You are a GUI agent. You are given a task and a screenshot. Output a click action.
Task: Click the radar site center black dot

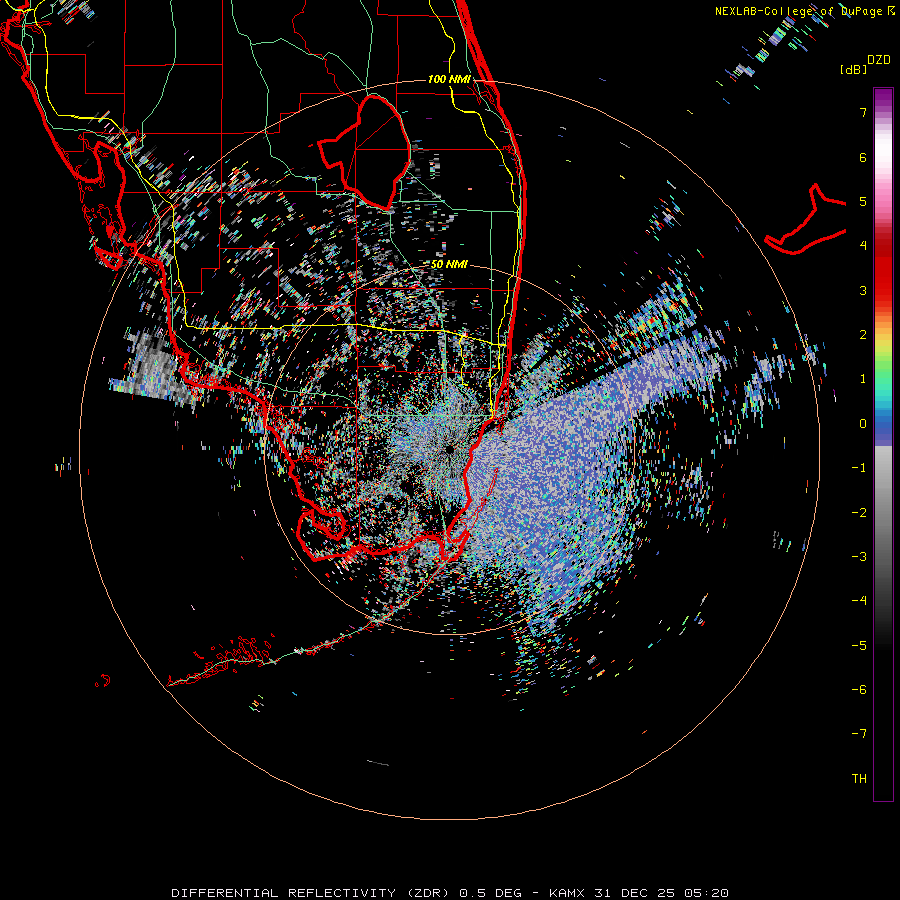click(x=449, y=450)
